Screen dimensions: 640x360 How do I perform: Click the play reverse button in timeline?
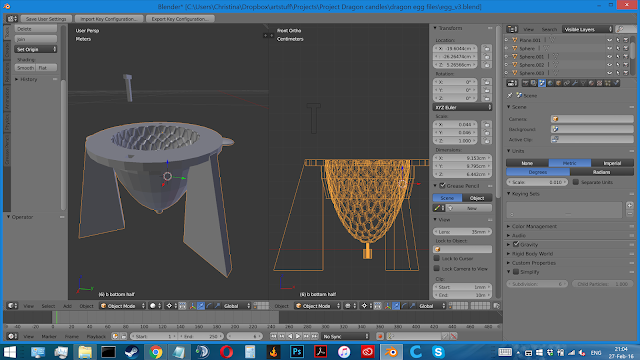[290, 336]
